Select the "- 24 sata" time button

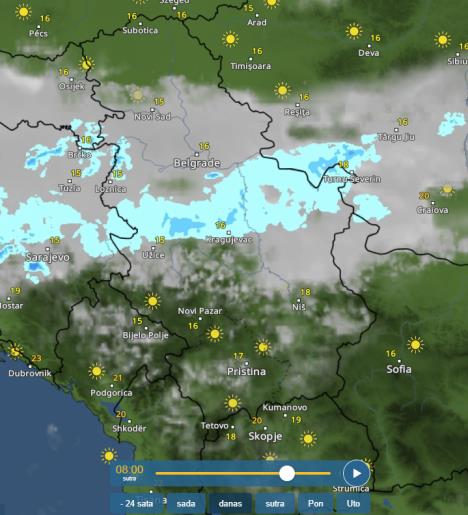(x=137, y=503)
